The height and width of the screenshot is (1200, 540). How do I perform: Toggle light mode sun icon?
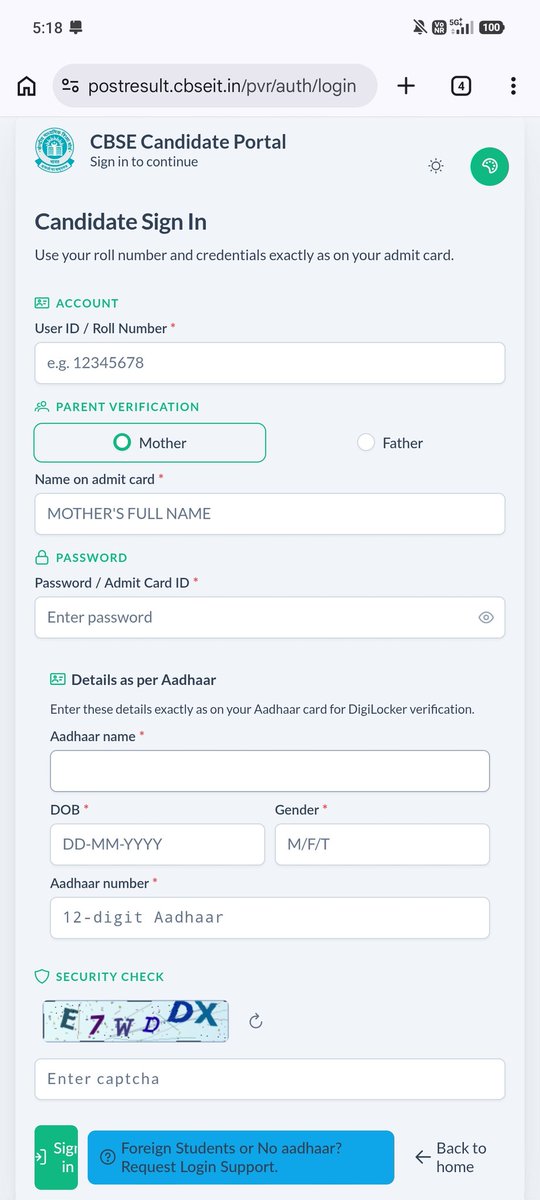tap(436, 166)
